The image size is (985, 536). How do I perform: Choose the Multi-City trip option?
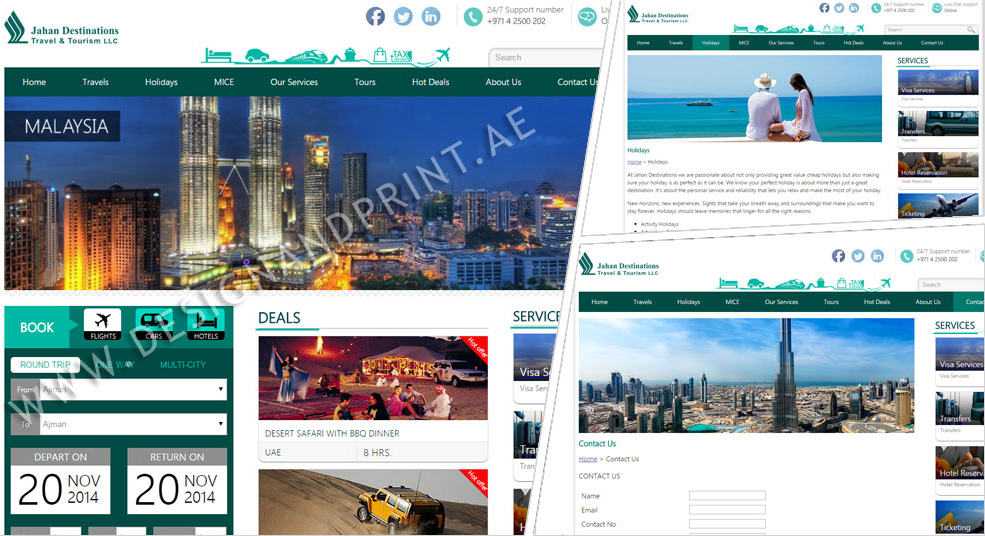183,365
